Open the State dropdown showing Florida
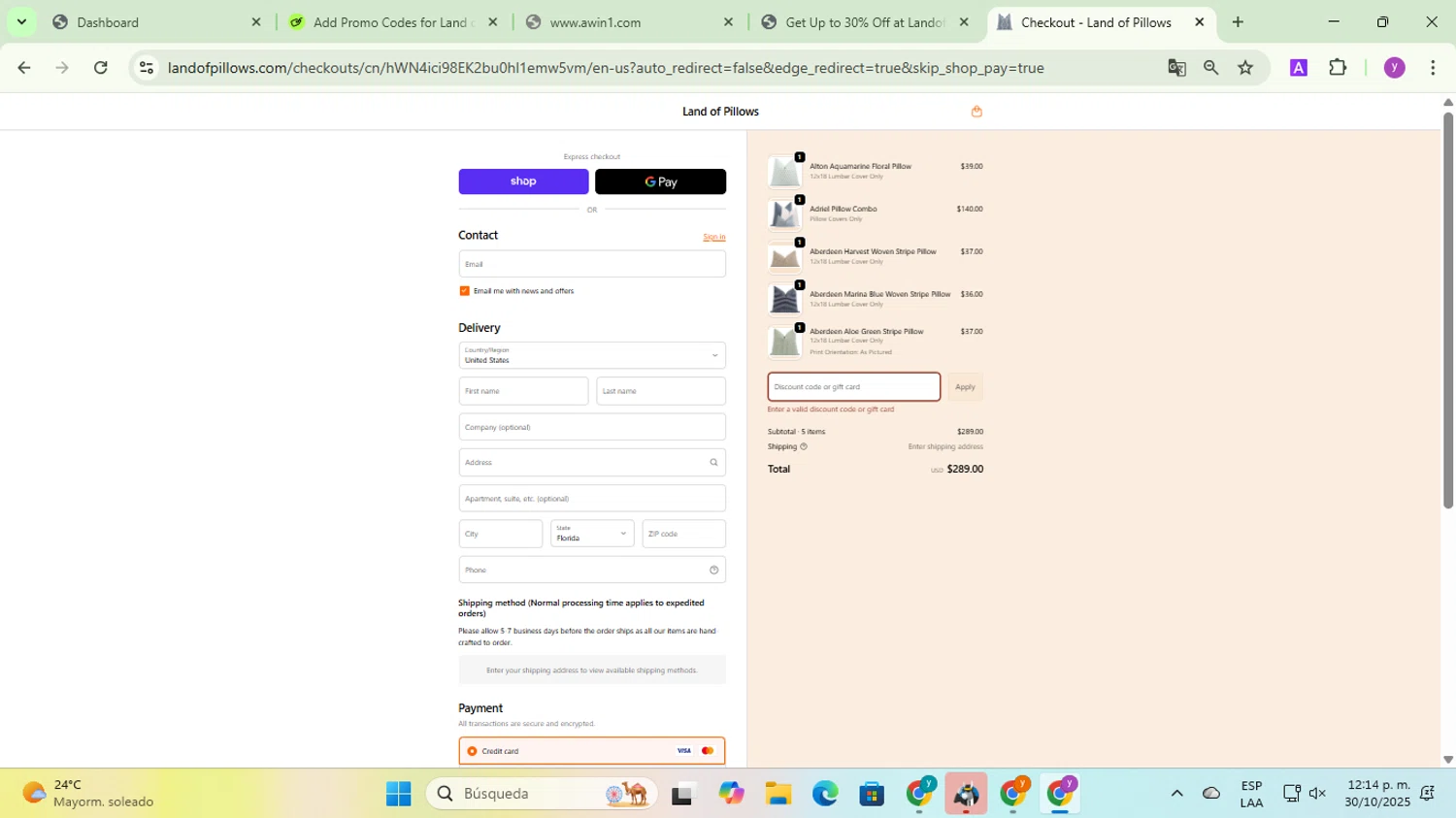The image size is (1456, 818). [592, 534]
